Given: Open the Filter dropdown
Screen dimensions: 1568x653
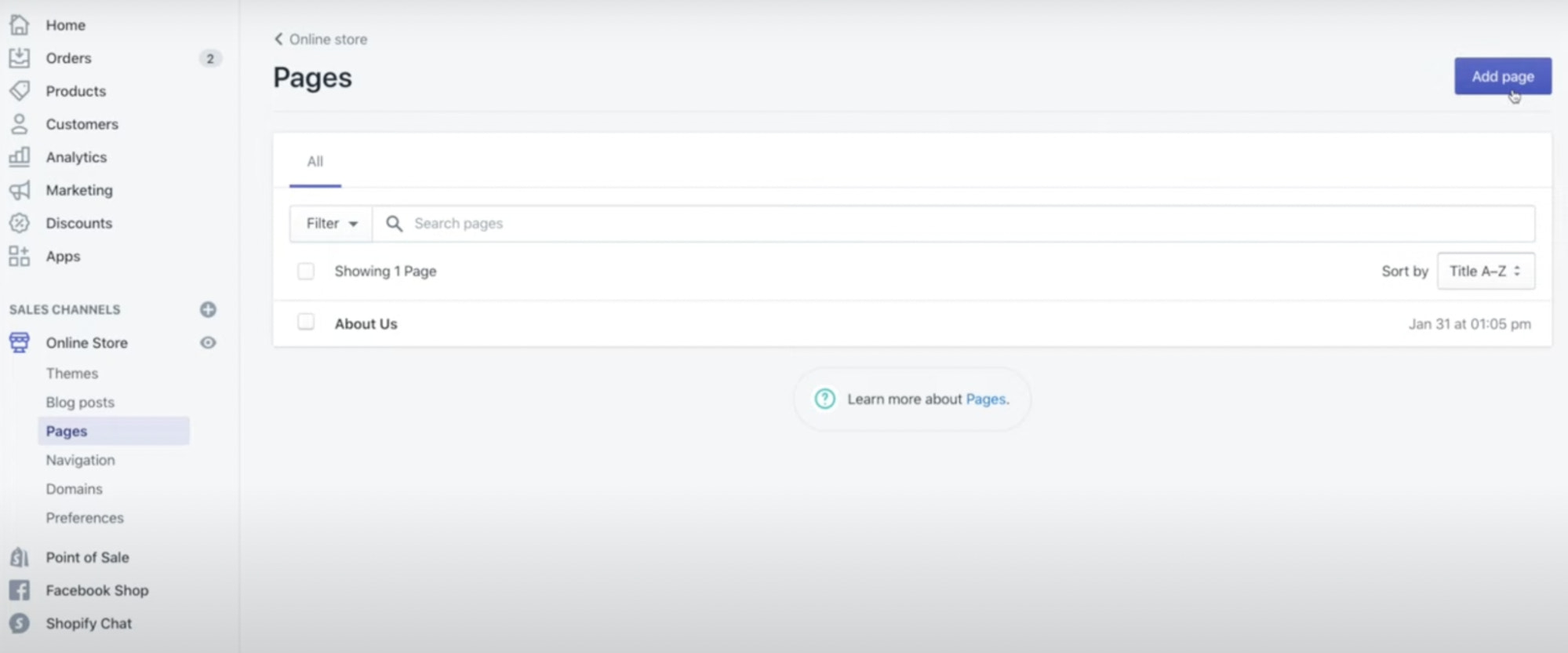Looking at the screenshot, I should tap(331, 224).
